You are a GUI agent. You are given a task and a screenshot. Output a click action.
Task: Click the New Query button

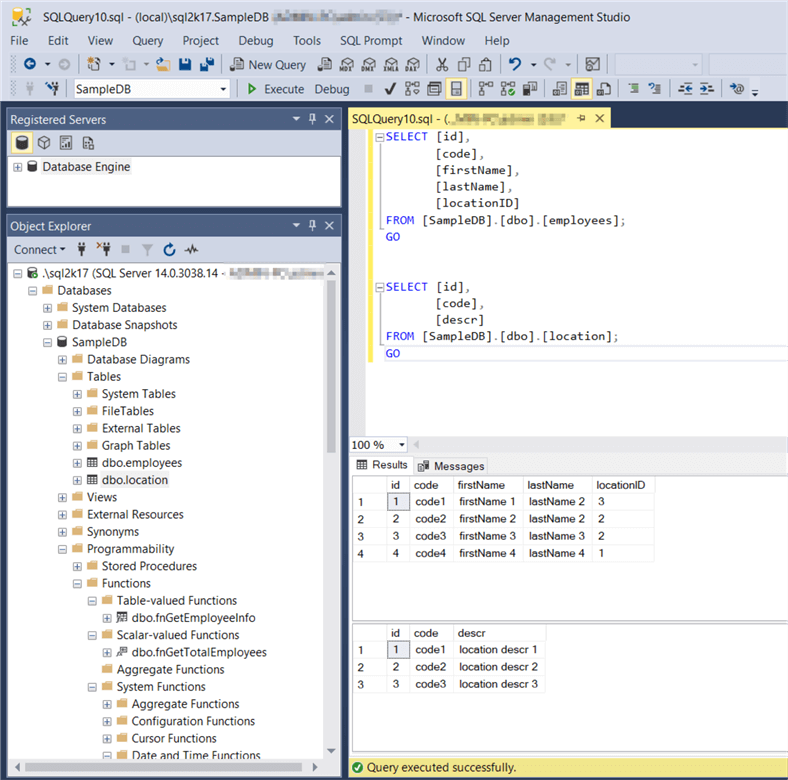click(x=268, y=65)
